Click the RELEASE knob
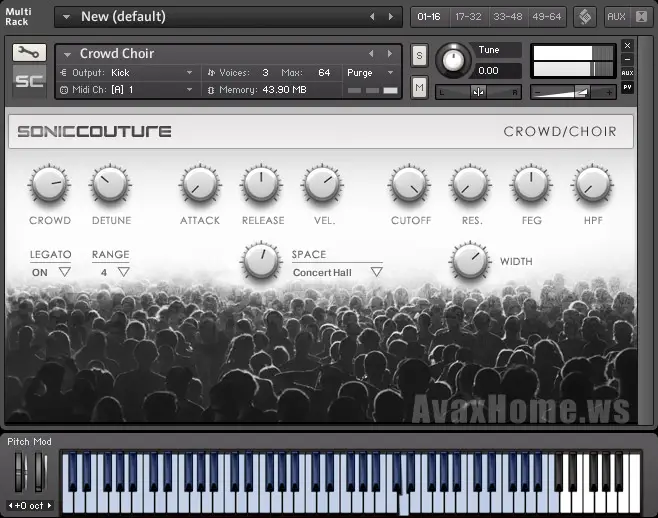 261,185
